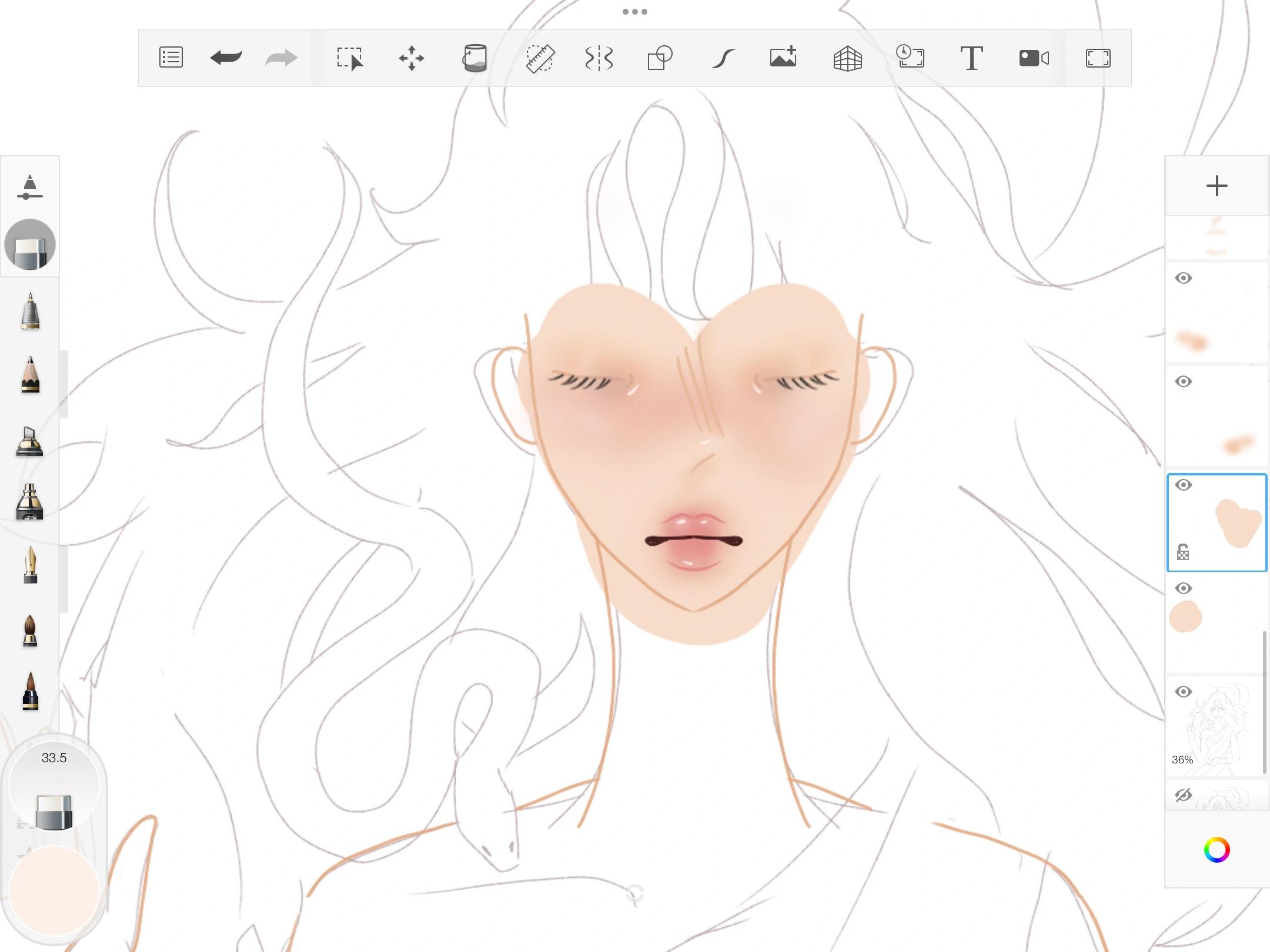Open the Text tool
The height and width of the screenshot is (952, 1270).
tap(971, 58)
